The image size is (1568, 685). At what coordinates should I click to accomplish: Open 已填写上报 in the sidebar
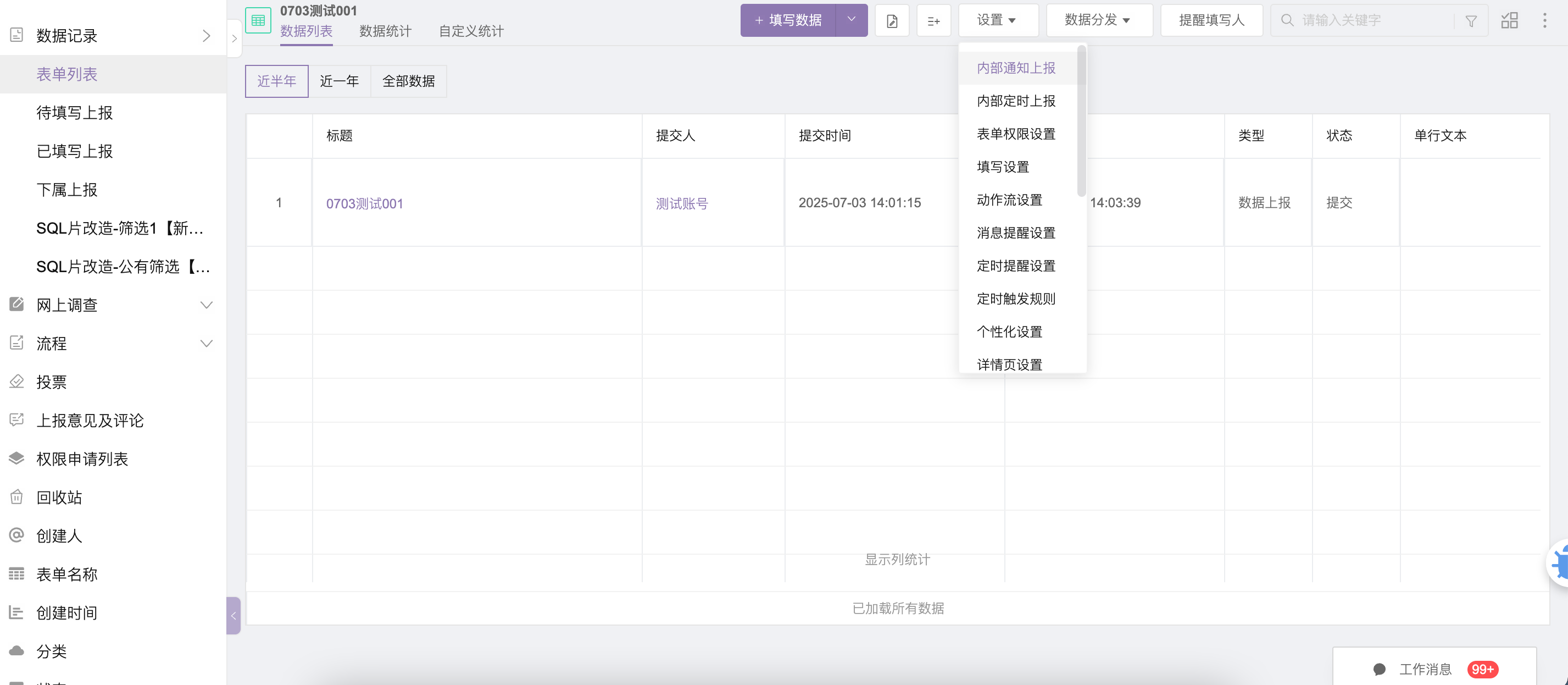tap(113, 151)
